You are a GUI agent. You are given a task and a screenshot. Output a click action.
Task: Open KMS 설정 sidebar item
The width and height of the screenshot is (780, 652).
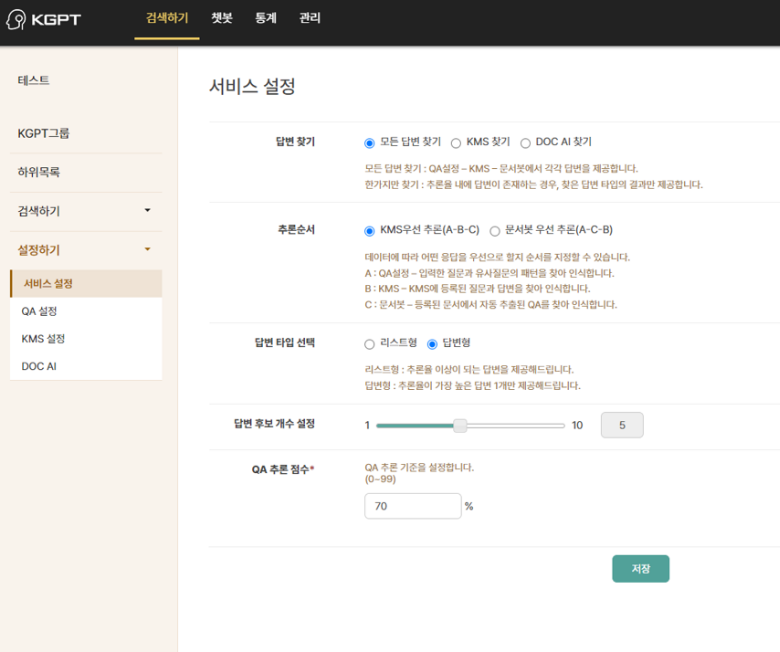tap(43, 339)
